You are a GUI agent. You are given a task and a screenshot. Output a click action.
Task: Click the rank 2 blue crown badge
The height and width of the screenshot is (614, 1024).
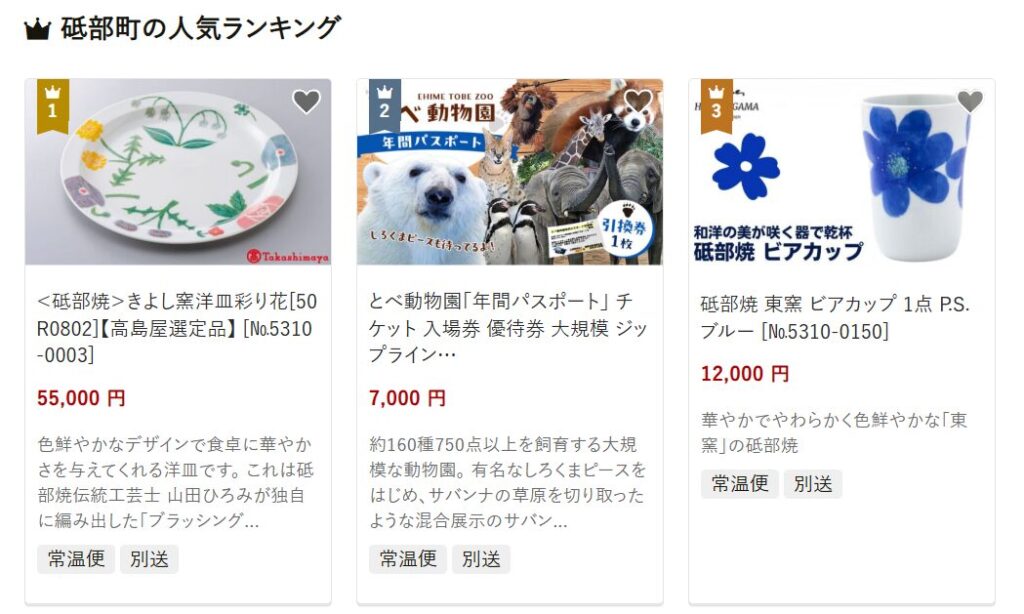tap(385, 106)
